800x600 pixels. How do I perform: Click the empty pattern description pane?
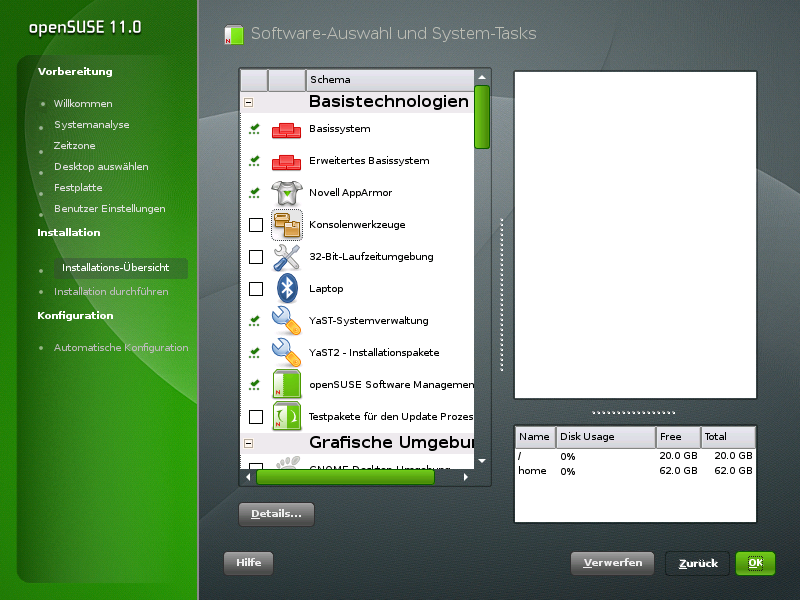(635, 235)
